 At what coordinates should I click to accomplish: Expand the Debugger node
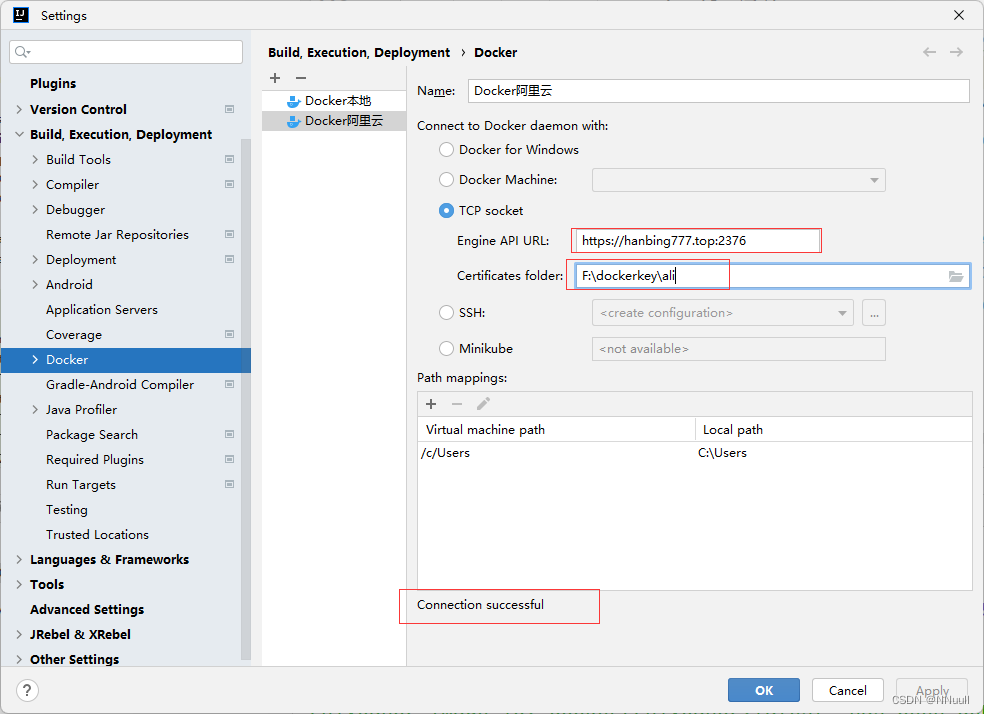[x=35, y=210]
